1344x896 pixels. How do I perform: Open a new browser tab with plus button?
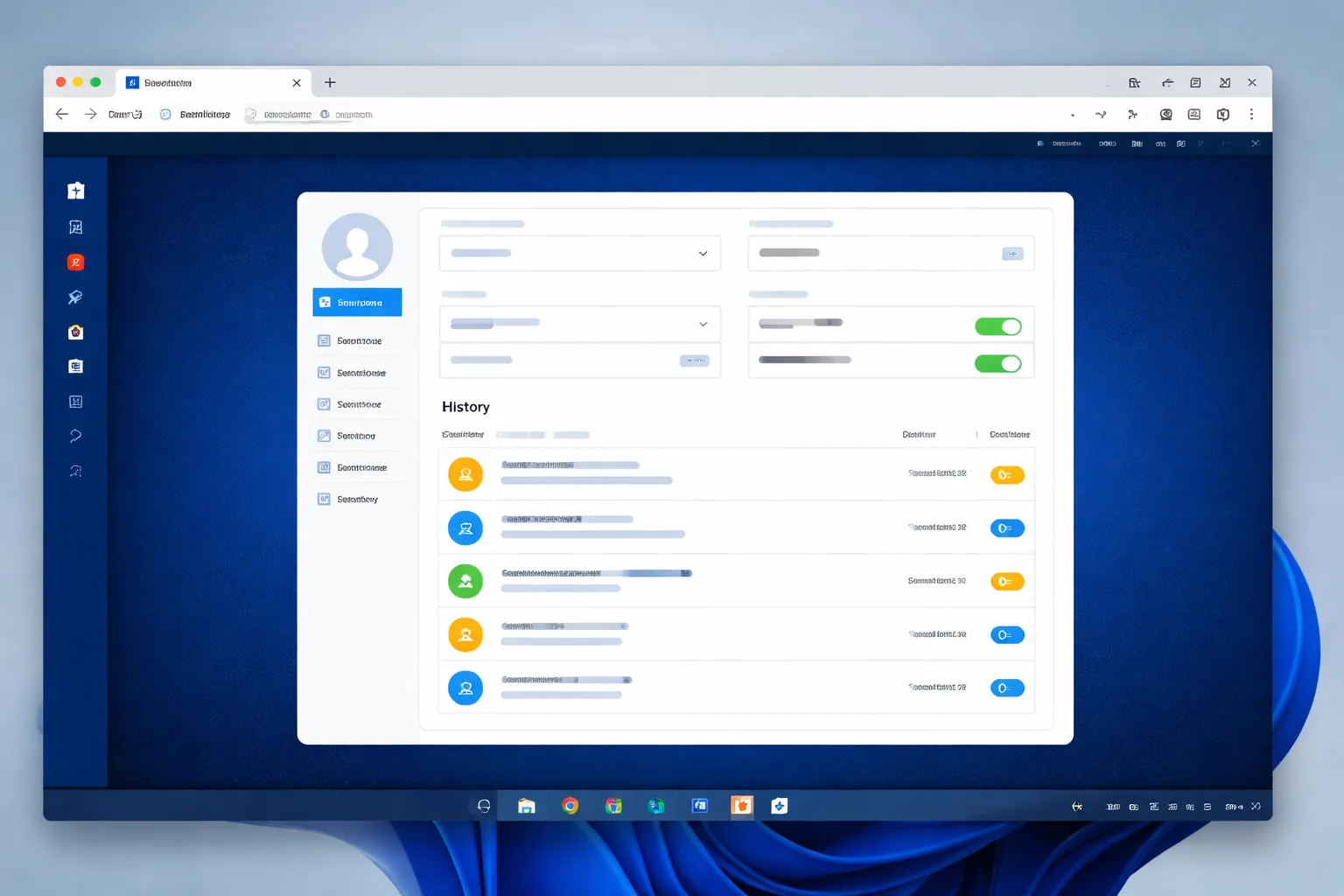pos(330,82)
